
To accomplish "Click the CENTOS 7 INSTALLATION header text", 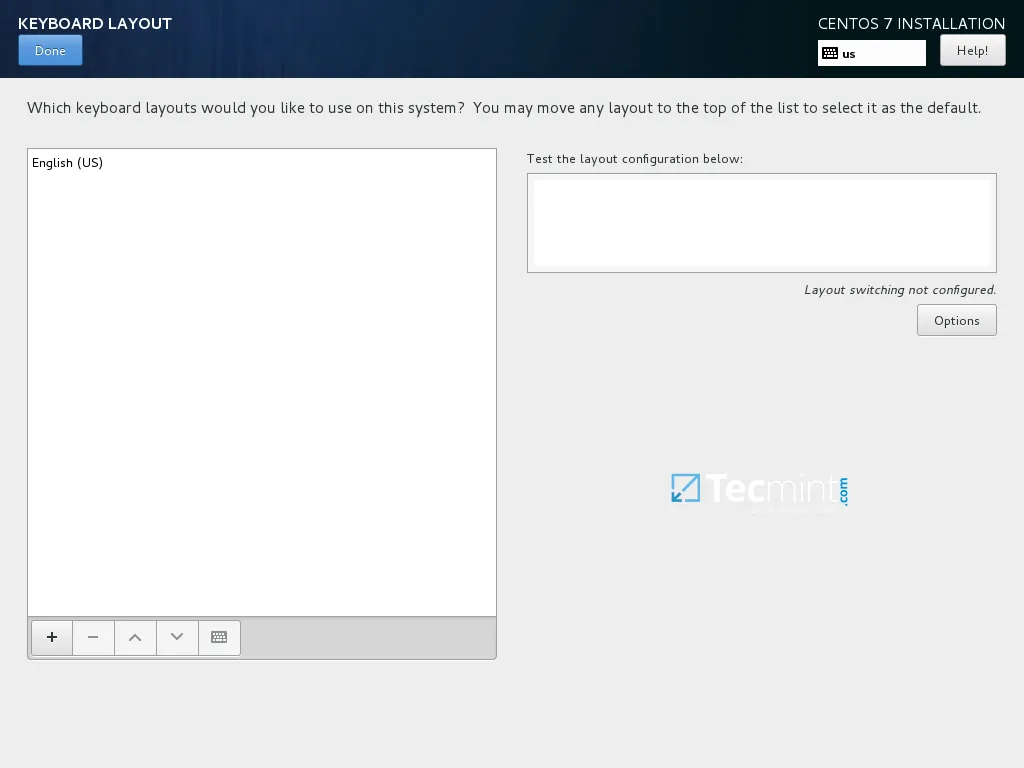I will (911, 23).
